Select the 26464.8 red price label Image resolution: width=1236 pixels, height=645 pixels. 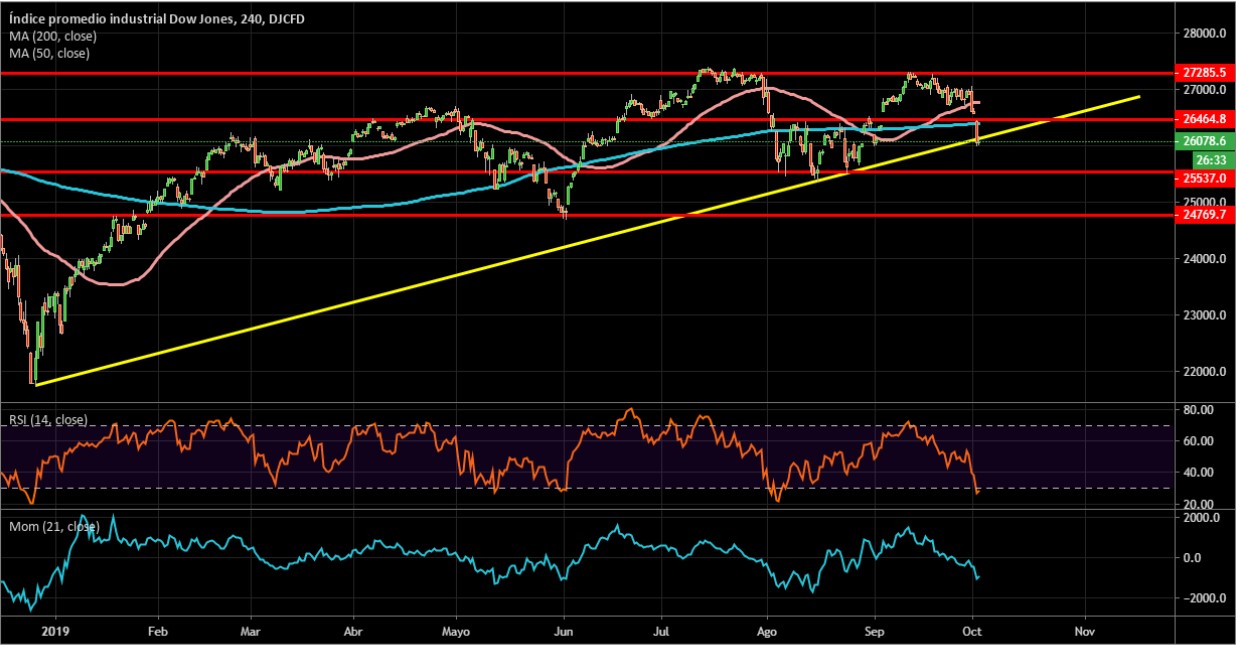[x=1204, y=119]
